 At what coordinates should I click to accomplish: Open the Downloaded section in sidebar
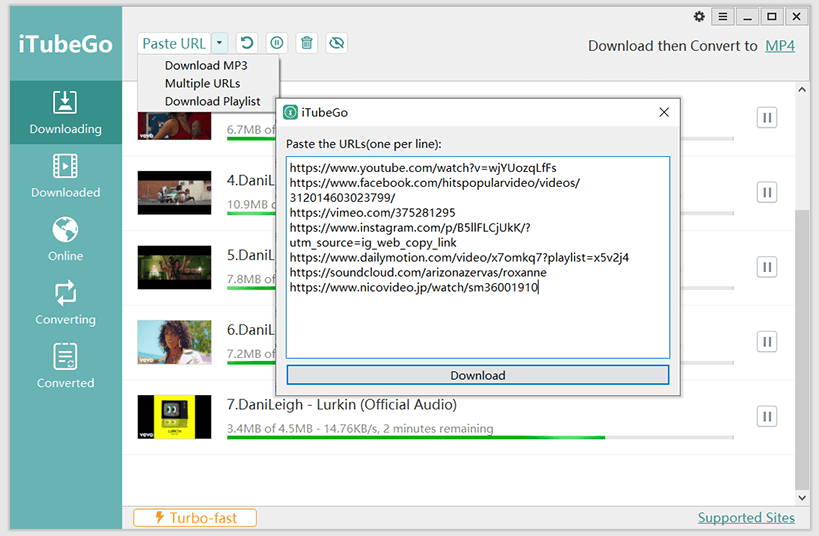[x=65, y=176]
